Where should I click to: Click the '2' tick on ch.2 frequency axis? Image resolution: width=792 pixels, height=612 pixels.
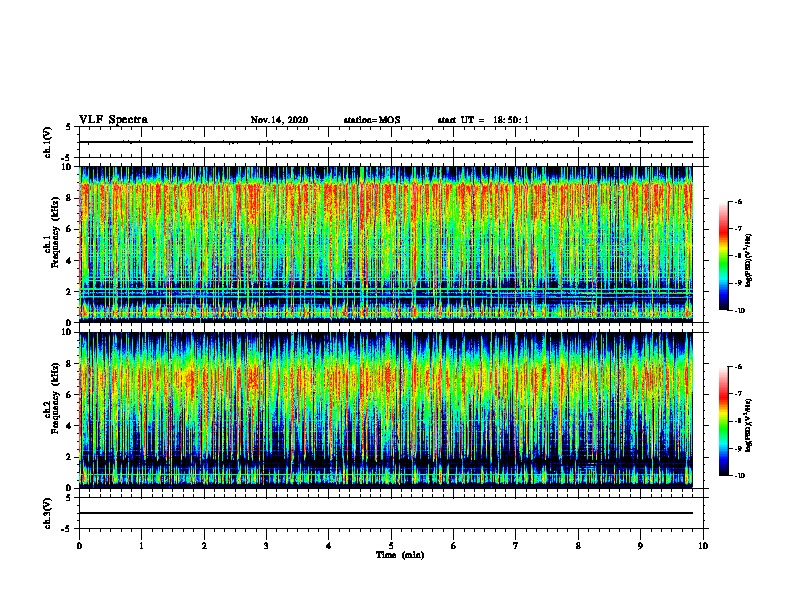point(69,457)
